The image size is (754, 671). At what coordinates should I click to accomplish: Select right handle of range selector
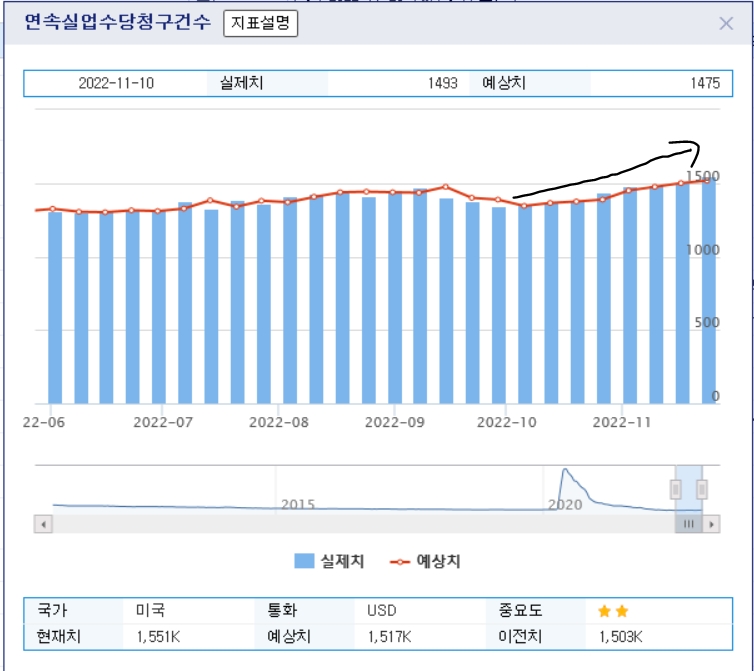pos(702,490)
